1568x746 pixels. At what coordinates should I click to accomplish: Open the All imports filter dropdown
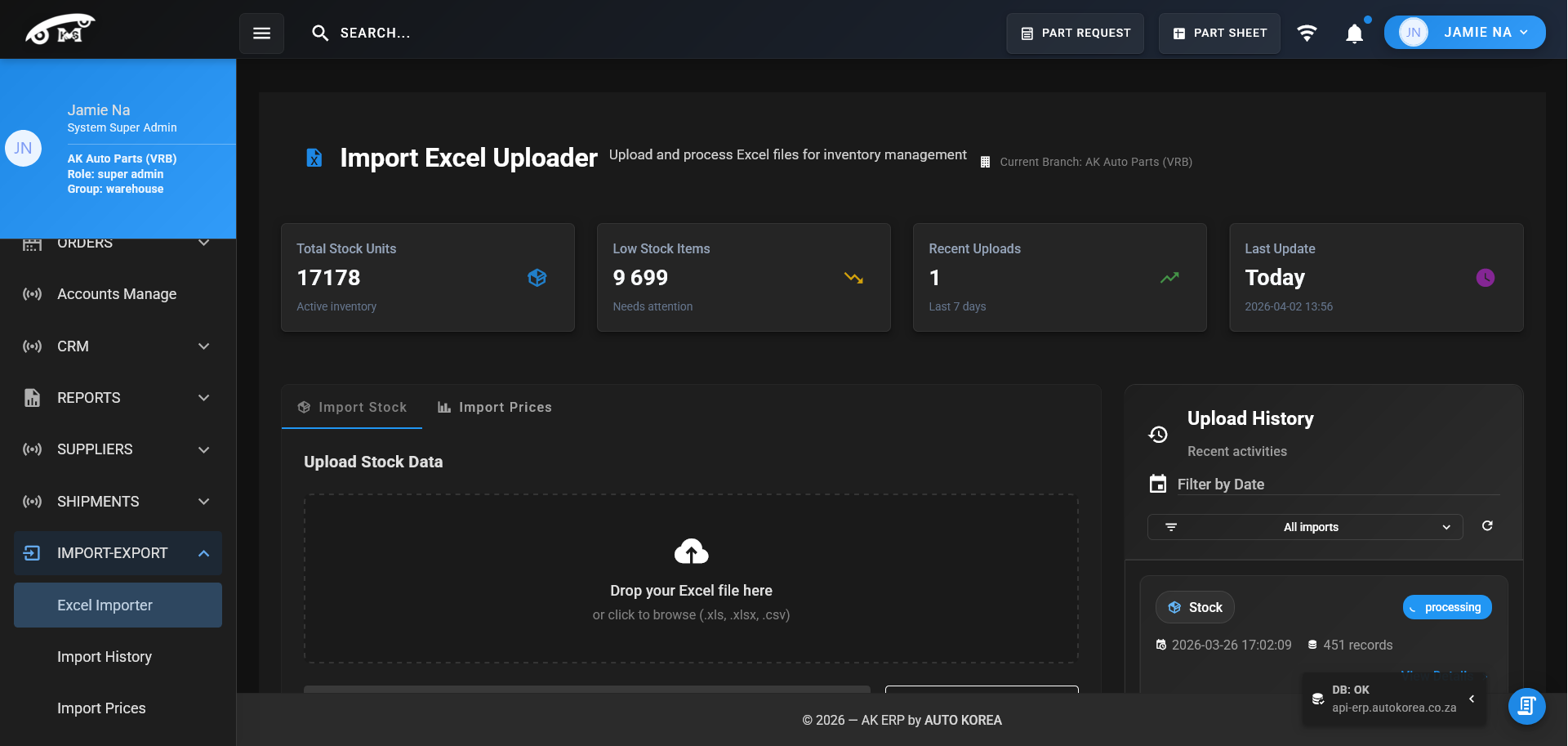pos(1304,527)
